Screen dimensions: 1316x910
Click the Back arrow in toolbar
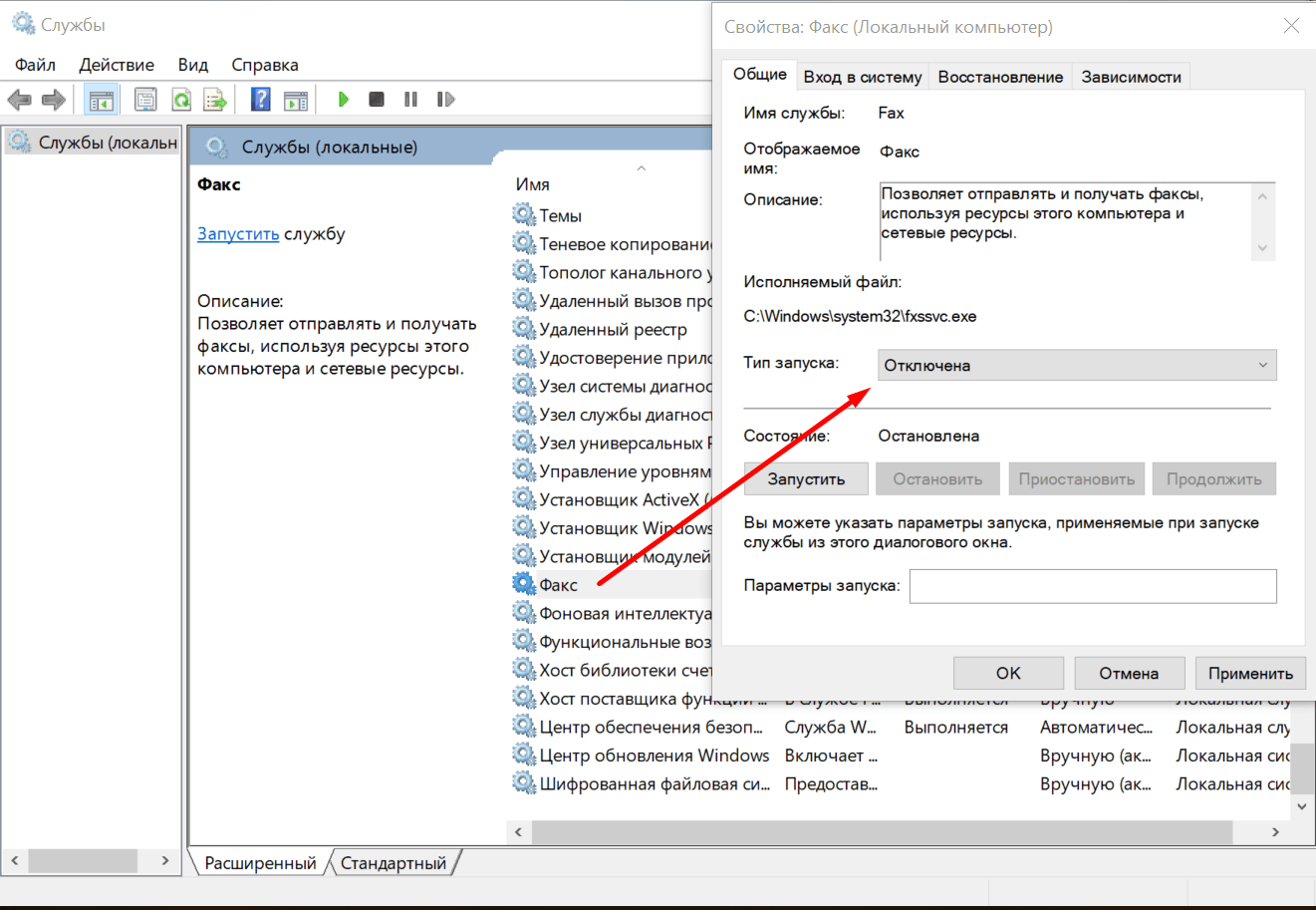coord(19,100)
